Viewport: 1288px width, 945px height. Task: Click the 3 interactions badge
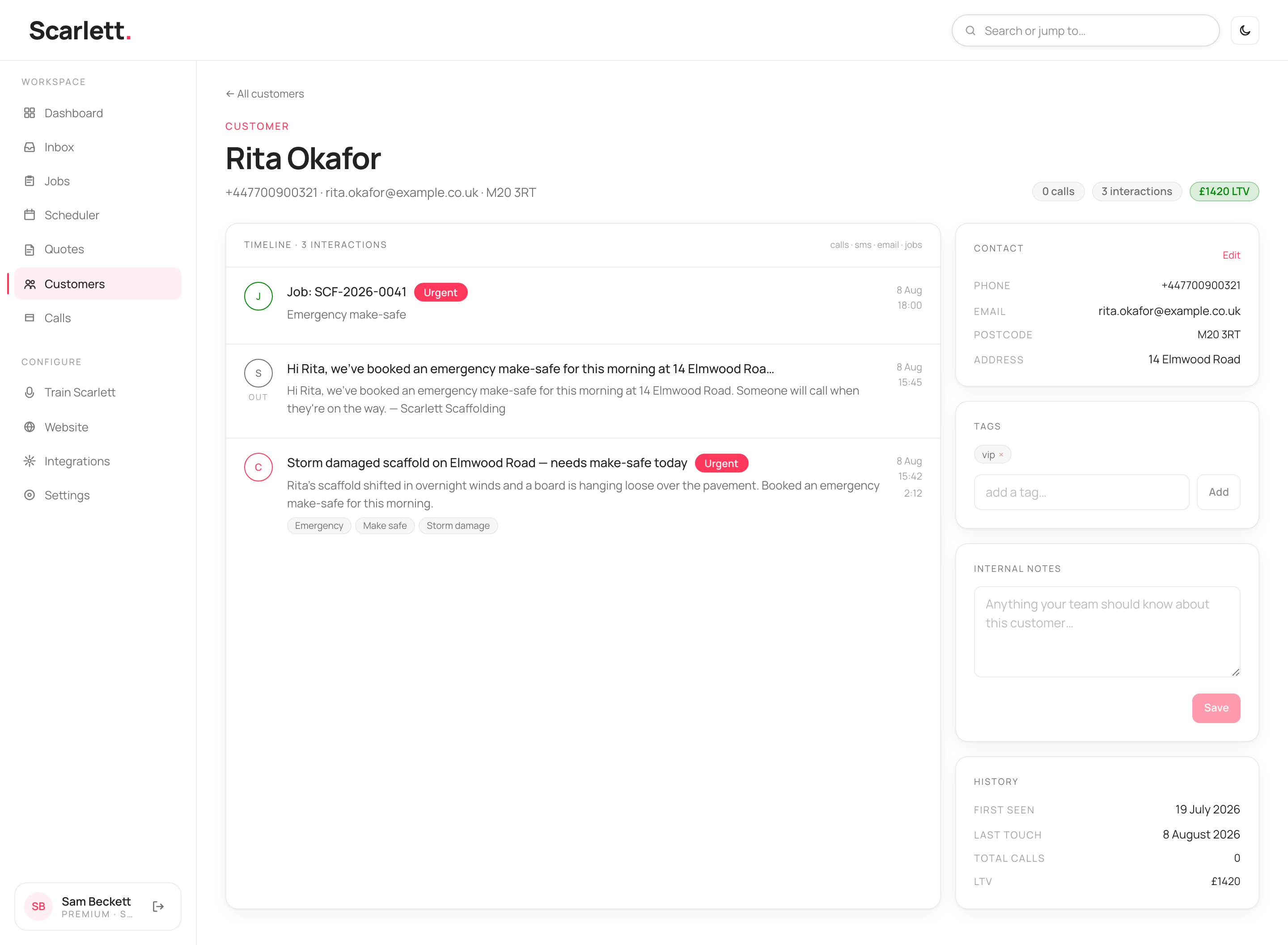click(1136, 191)
